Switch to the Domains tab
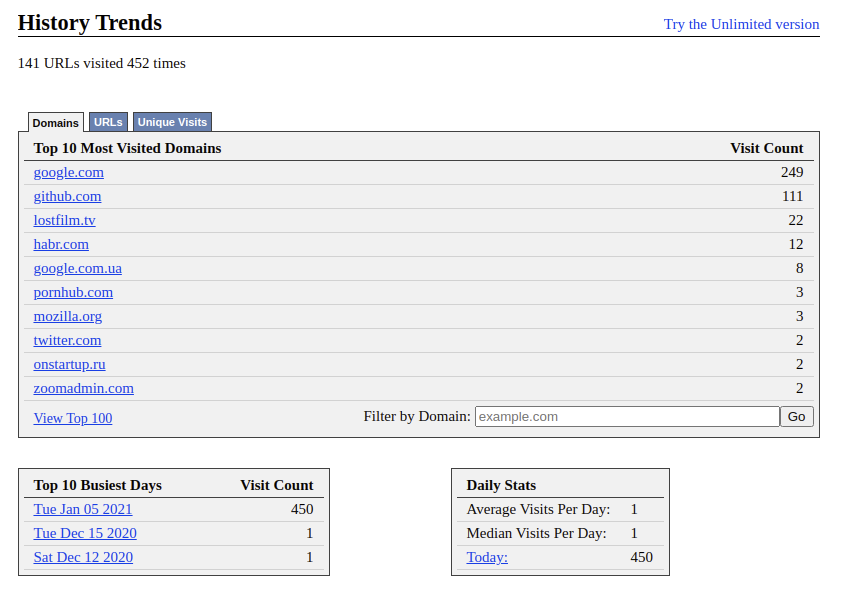The height and width of the screenshot is (596, 847). (x=55, y=123)
